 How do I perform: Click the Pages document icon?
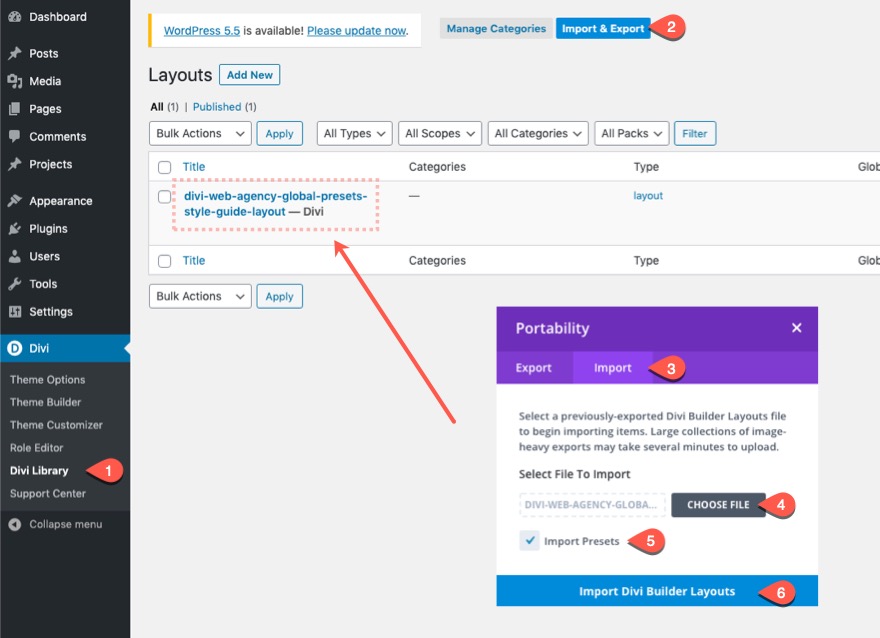[15, 109]
